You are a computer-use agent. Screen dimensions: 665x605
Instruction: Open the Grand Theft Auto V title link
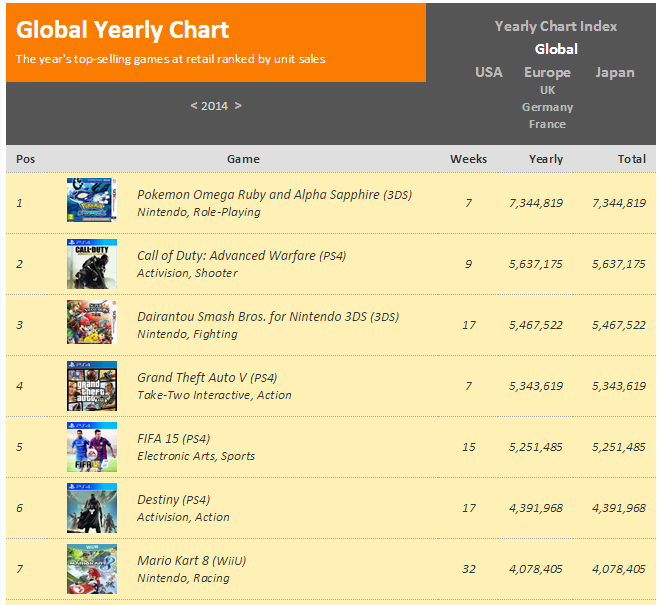click(192, 377)
